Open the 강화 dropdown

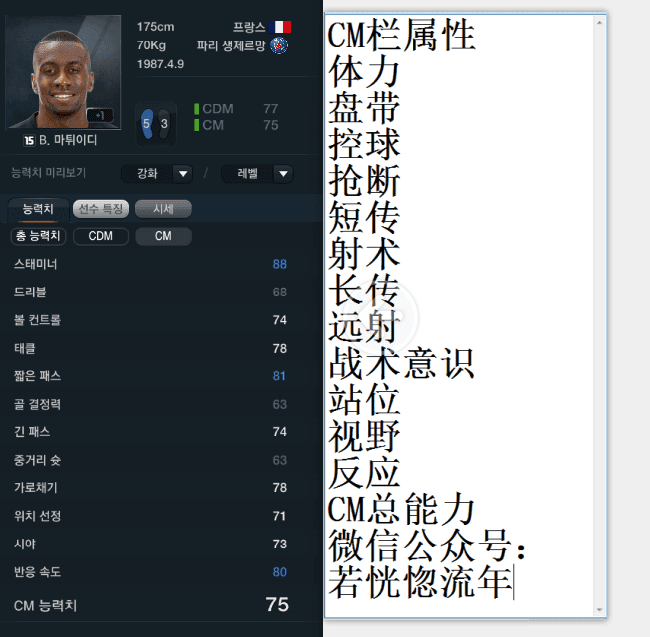(157, 174)
